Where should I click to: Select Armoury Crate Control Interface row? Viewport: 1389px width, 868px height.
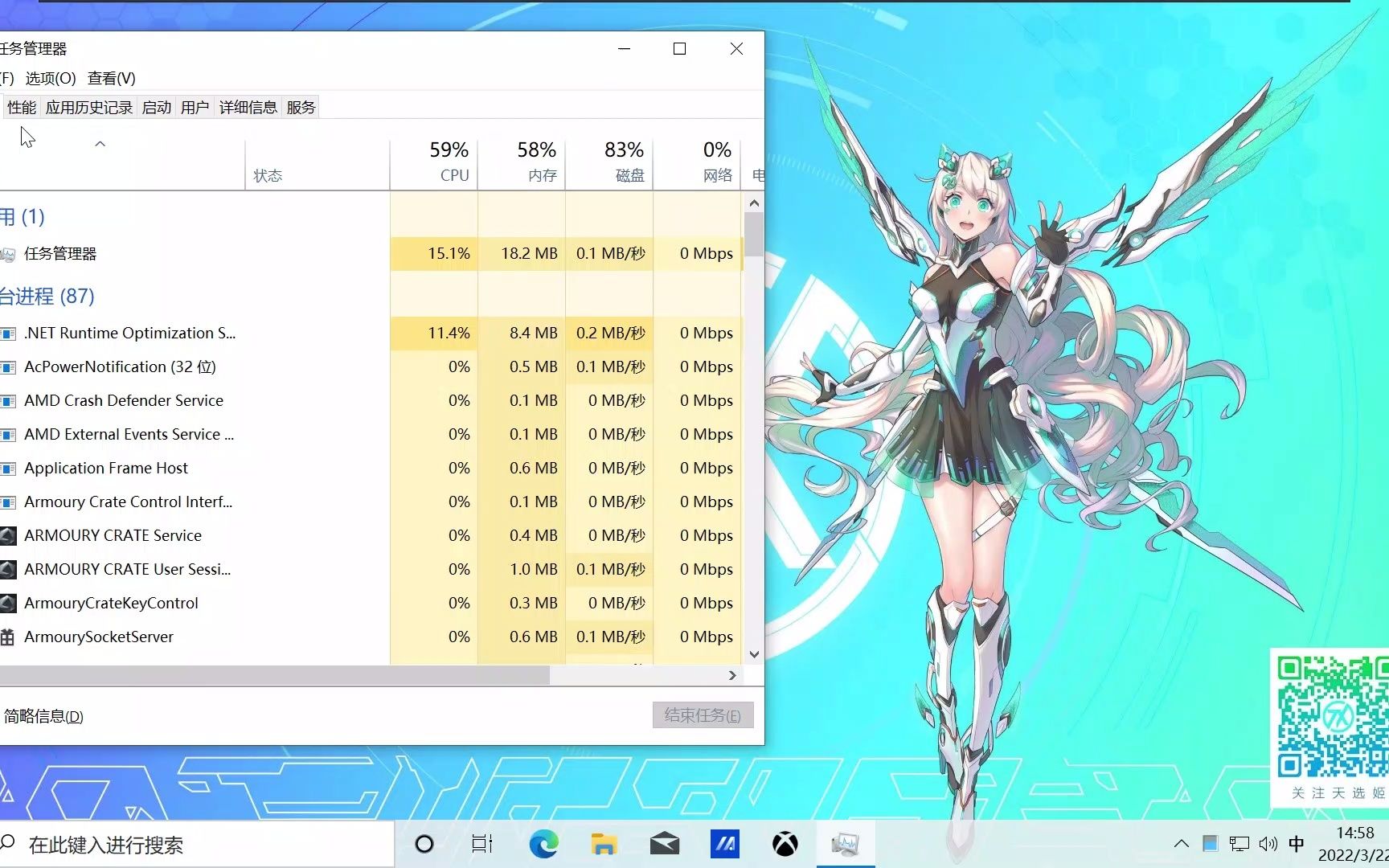(x=370, y=502)
